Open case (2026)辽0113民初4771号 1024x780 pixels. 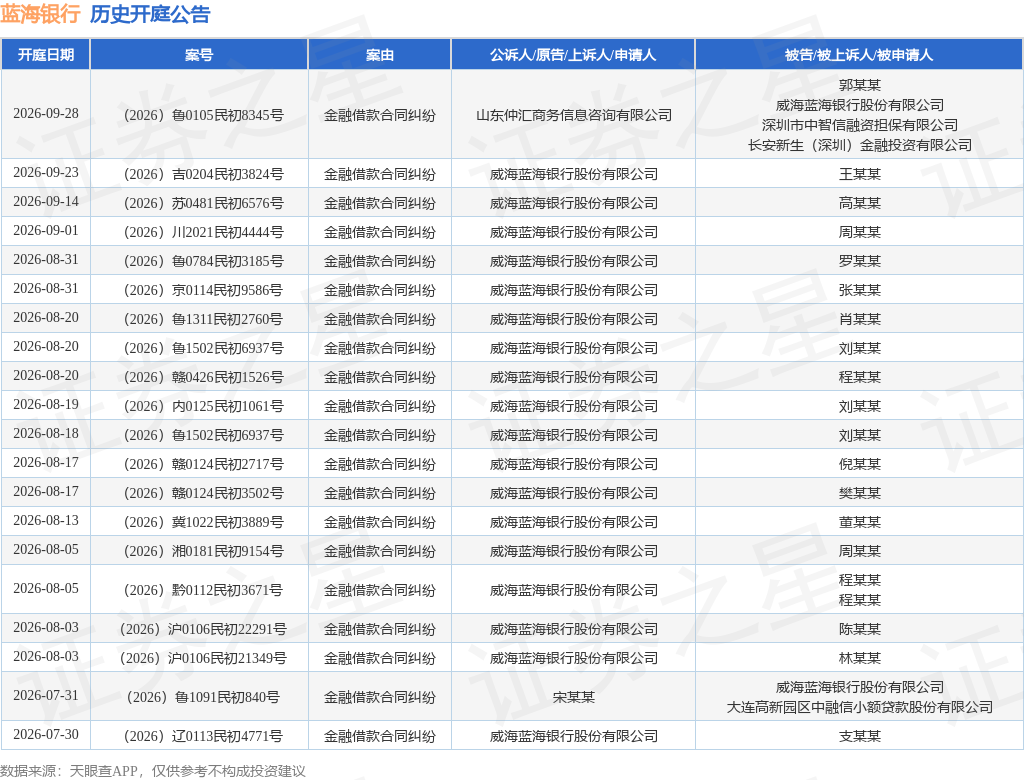[x=203, y=737]
